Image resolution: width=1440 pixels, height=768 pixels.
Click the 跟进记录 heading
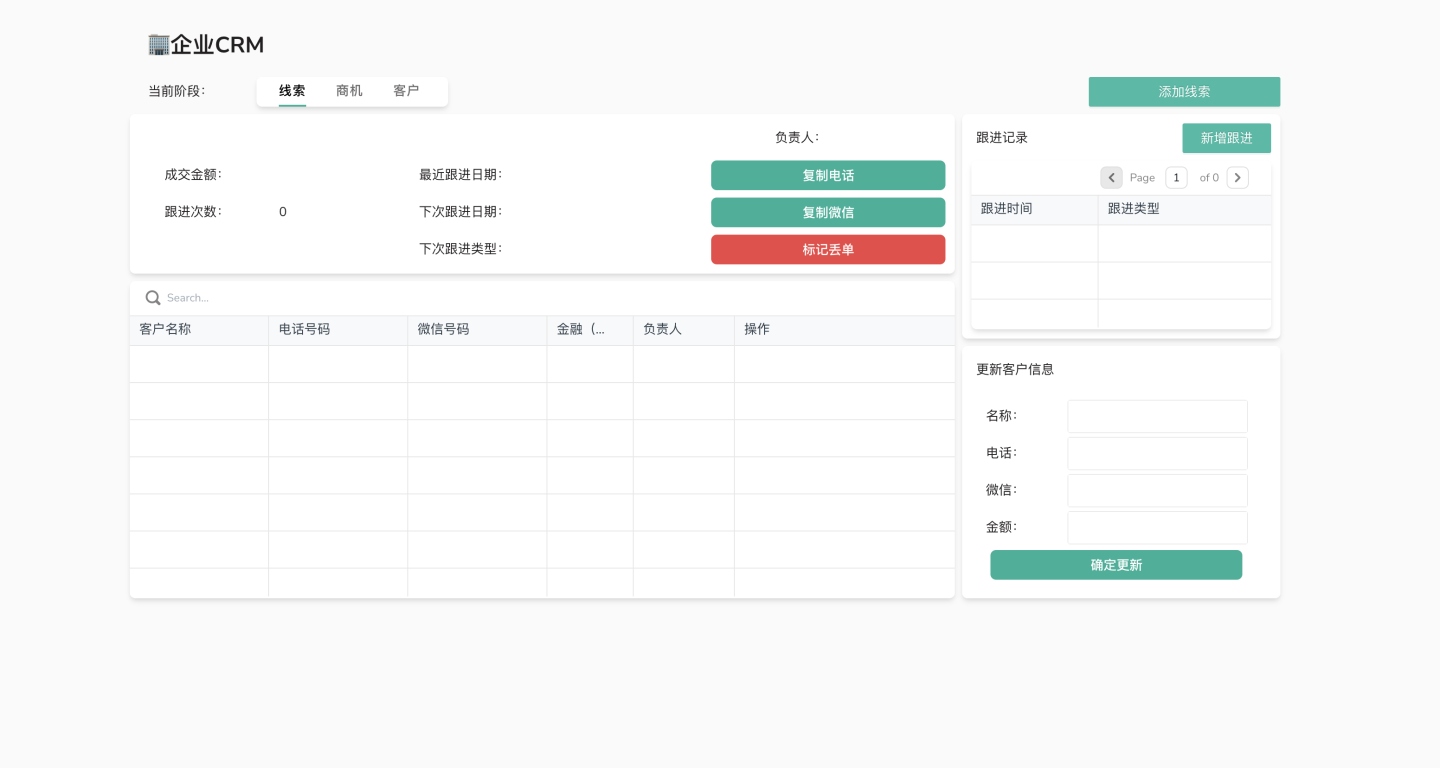[x=1002, y=138]
